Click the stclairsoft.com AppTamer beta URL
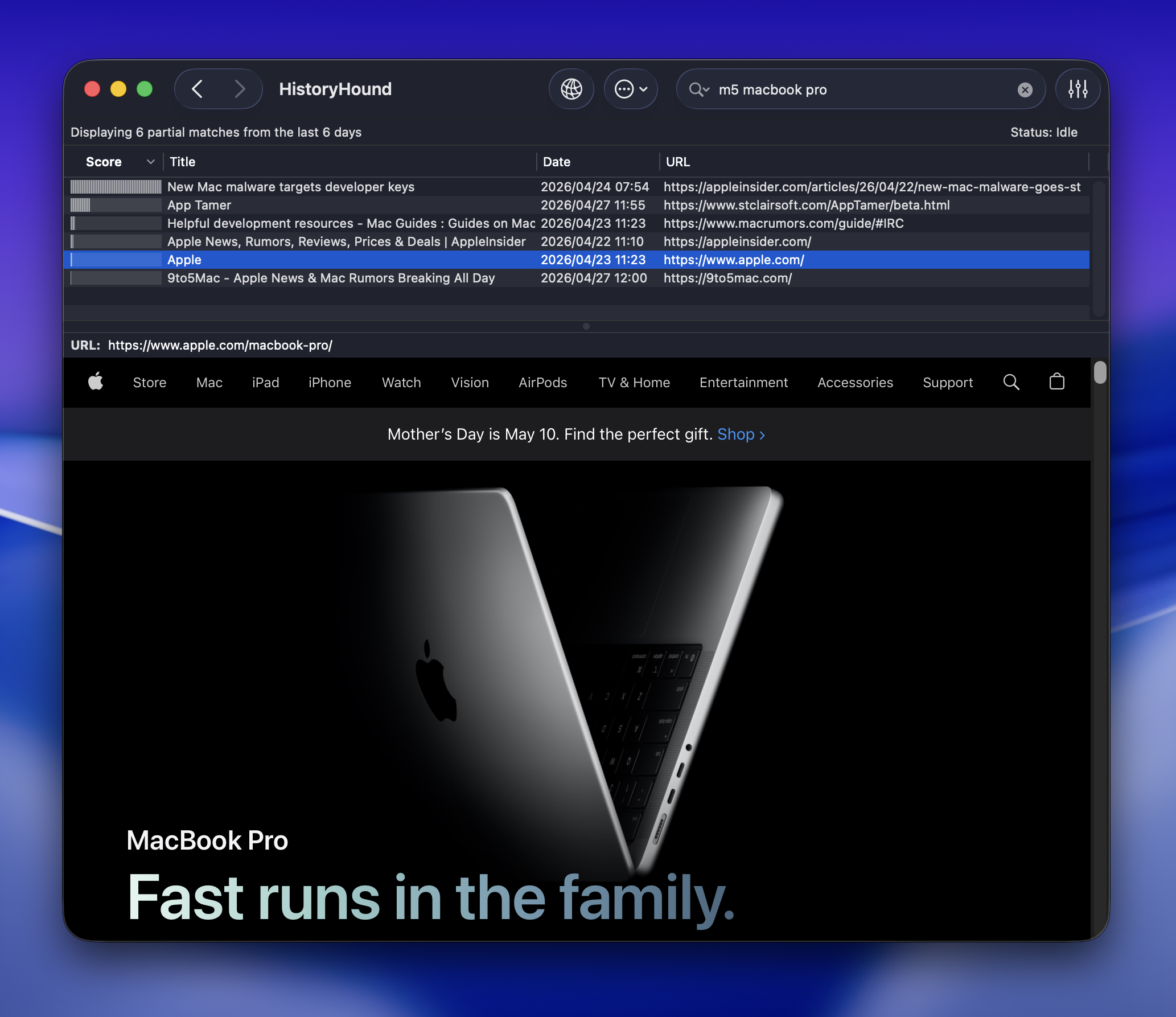1176x1017 pixels. coord(807,205)
